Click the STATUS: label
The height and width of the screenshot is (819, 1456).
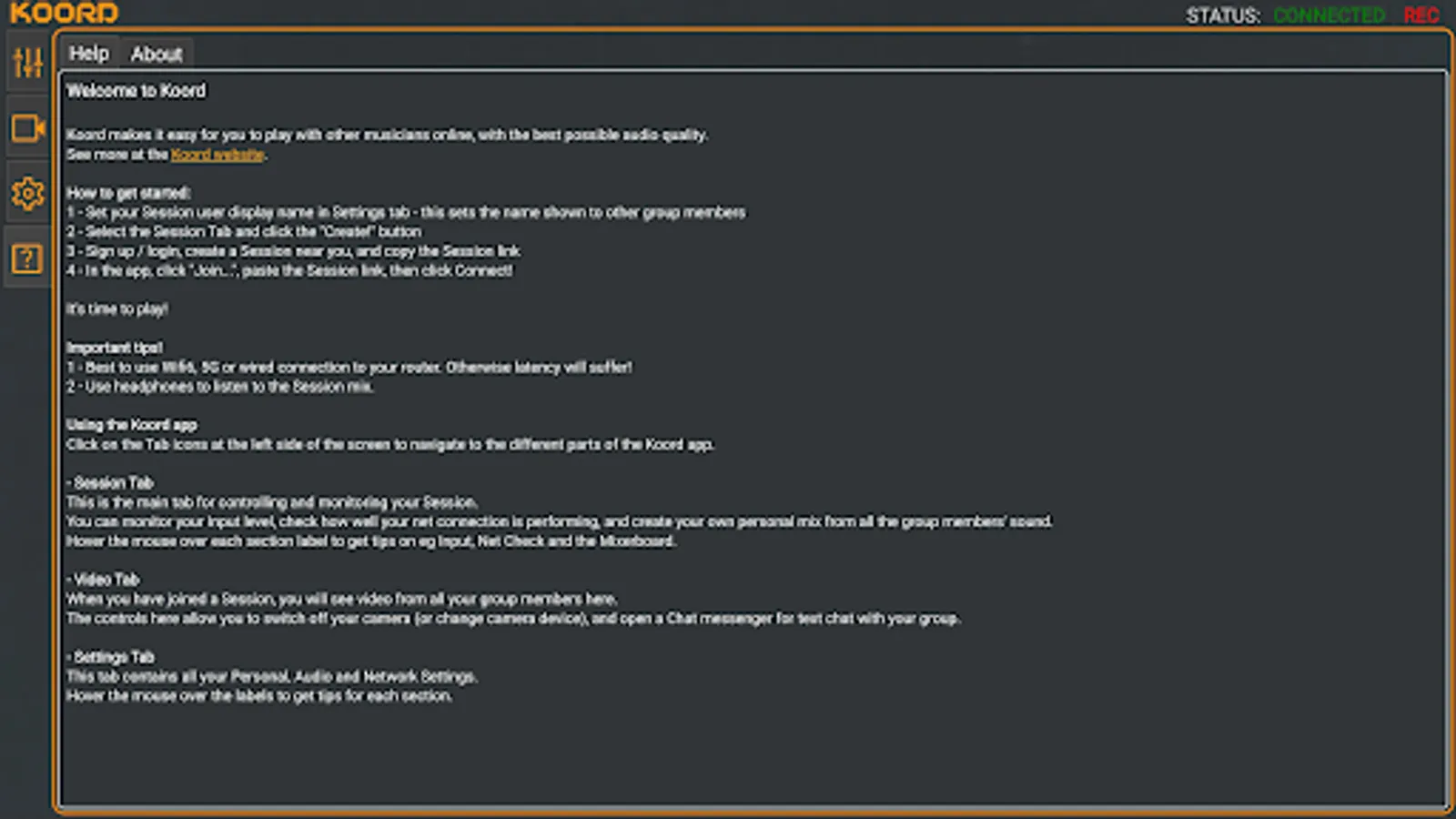point(1223,15)
